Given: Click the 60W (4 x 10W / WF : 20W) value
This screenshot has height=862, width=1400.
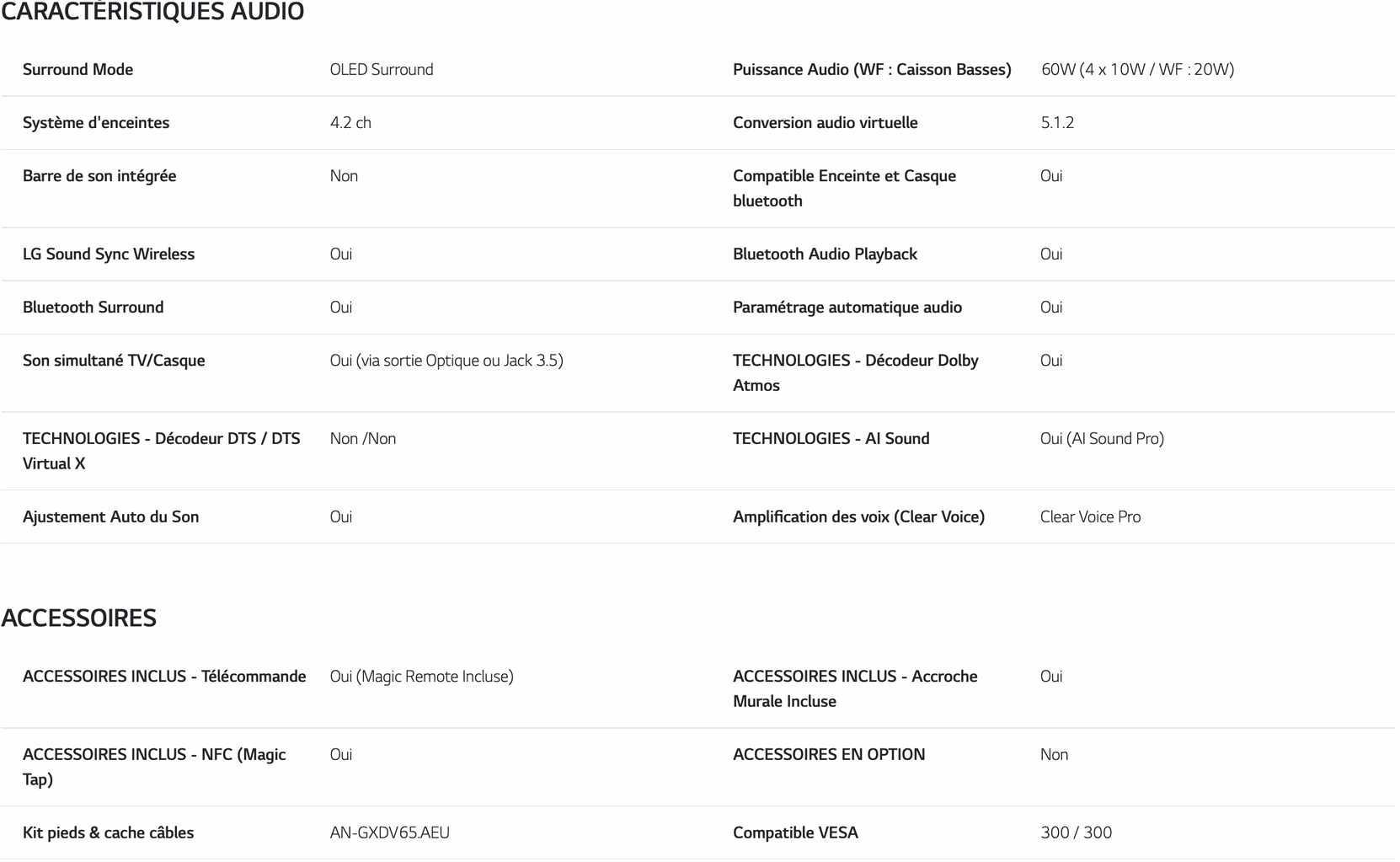Looking at the screenshot, I should coord(1137,69).
